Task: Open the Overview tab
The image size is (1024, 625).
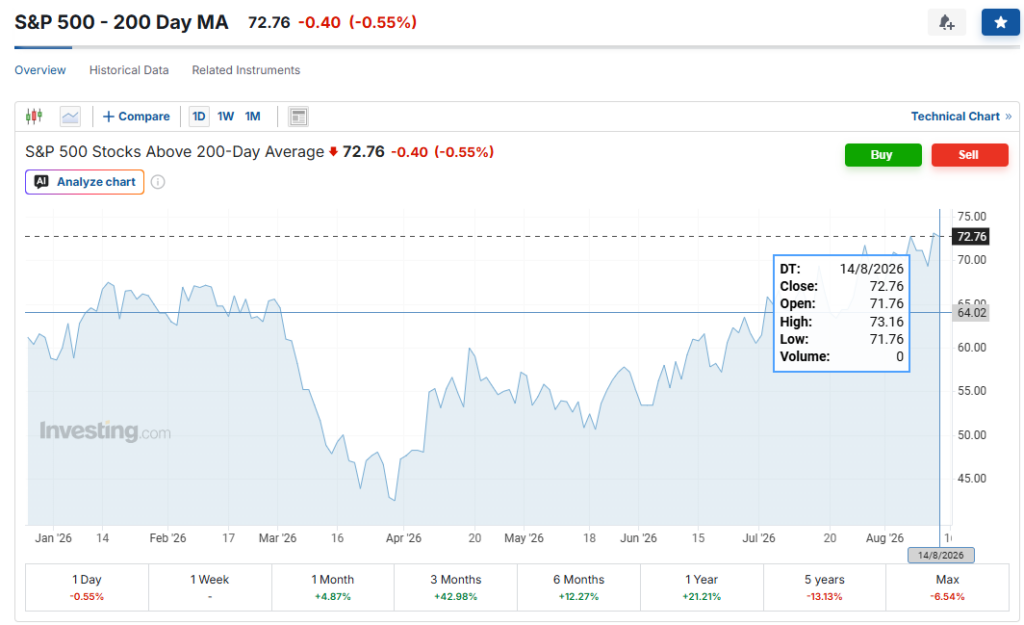Action: pyautogui.click(x=40, y=70)
